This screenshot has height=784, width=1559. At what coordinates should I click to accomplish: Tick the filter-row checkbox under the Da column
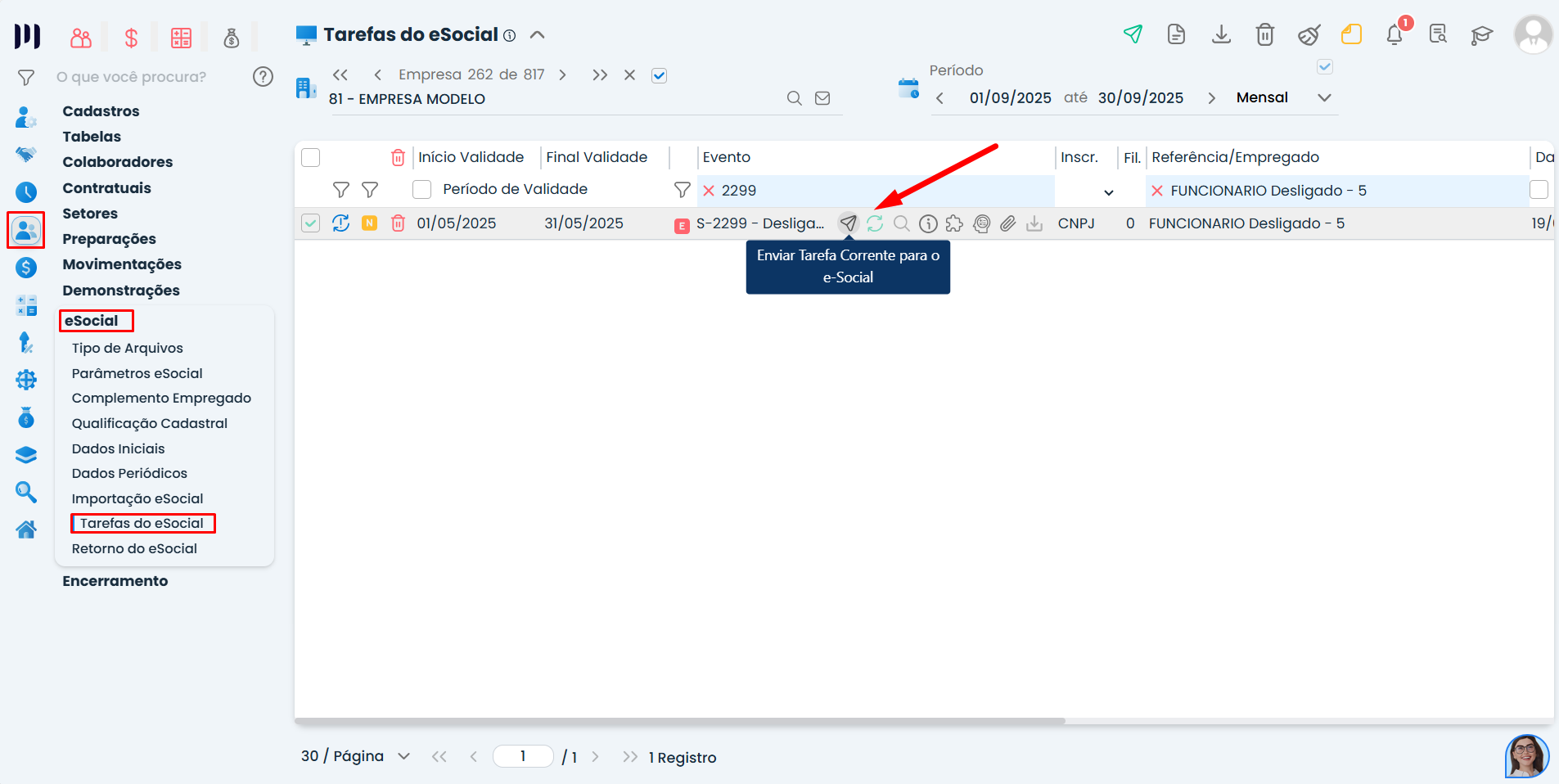1539,190
